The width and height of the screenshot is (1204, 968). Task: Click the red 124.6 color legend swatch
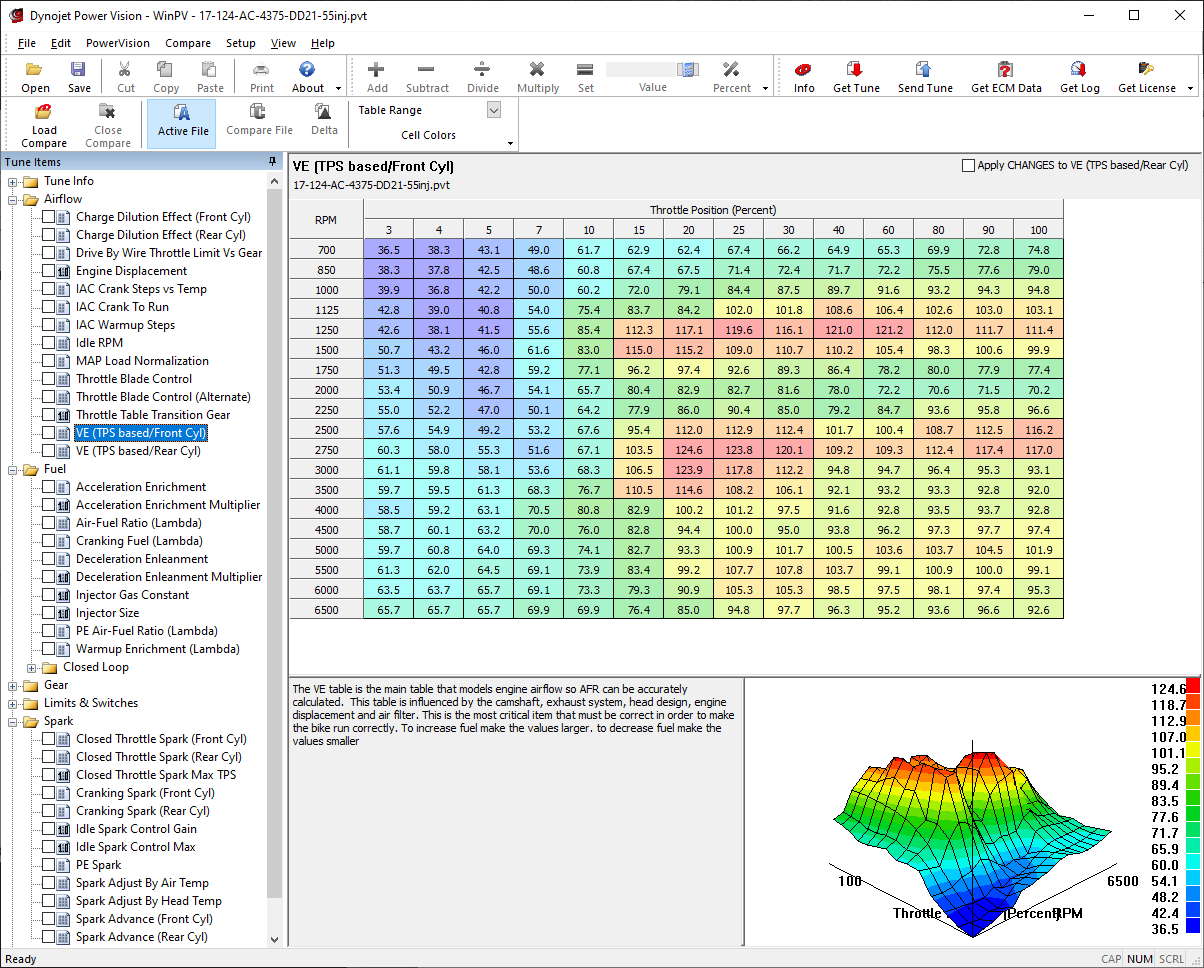1192,688
